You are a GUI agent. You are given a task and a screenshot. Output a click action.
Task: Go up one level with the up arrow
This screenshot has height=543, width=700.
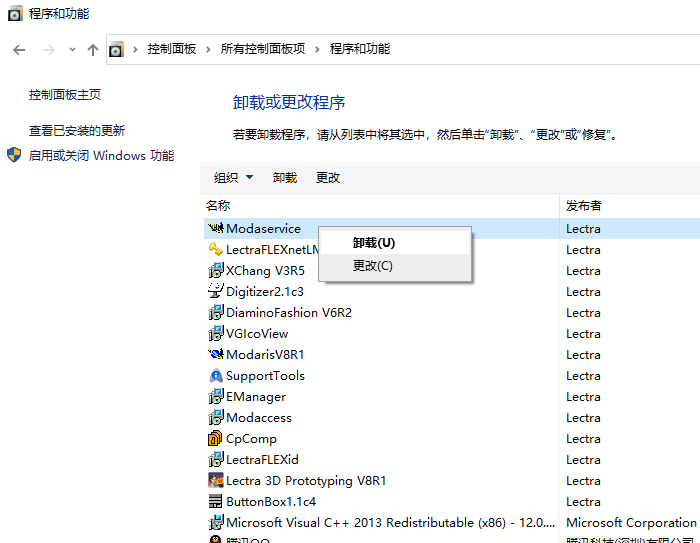93,50
